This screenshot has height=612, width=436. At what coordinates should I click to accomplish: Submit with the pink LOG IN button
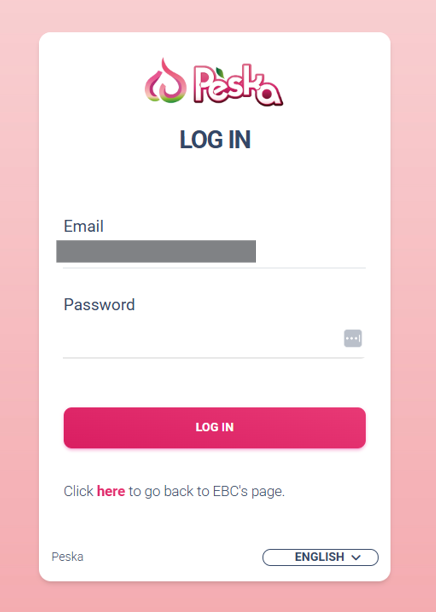(x=215, y=427)
